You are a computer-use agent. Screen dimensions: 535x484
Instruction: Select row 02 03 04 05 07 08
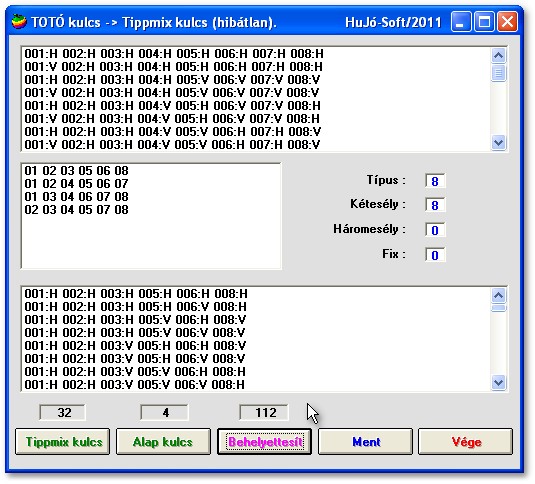(76, 209)
